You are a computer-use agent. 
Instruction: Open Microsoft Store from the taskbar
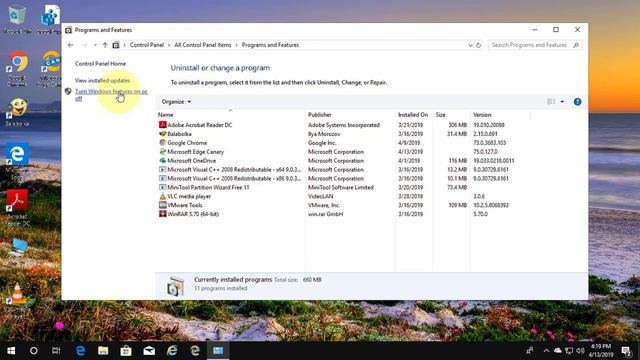(126, 351)
